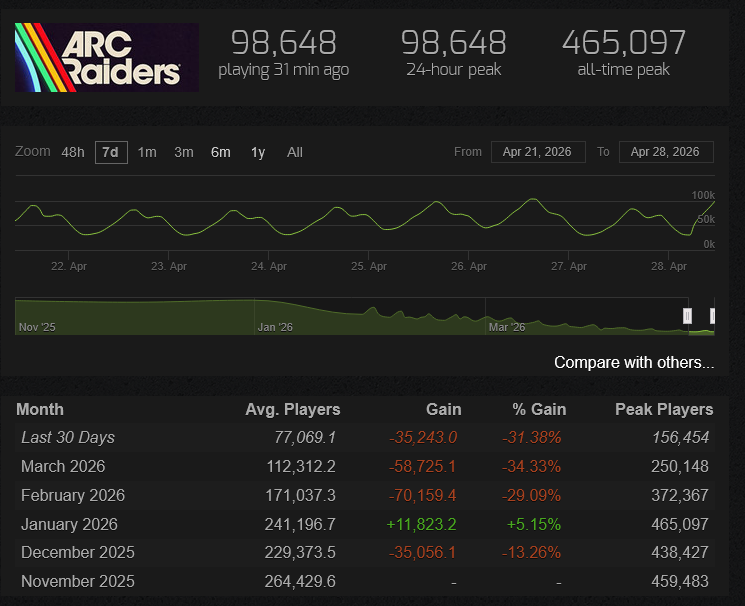Screen dimensions: 745x606
Task: Choose the 6m zoom option
Action: (220, 152)
